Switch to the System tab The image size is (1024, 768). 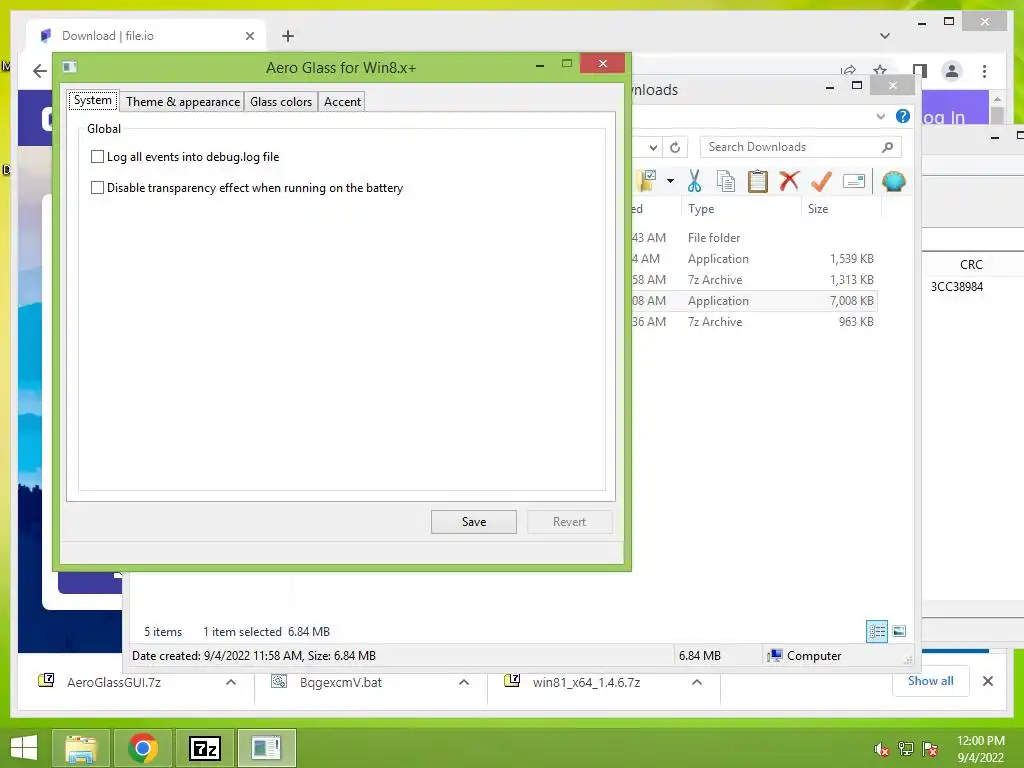[x=93, y=101]
